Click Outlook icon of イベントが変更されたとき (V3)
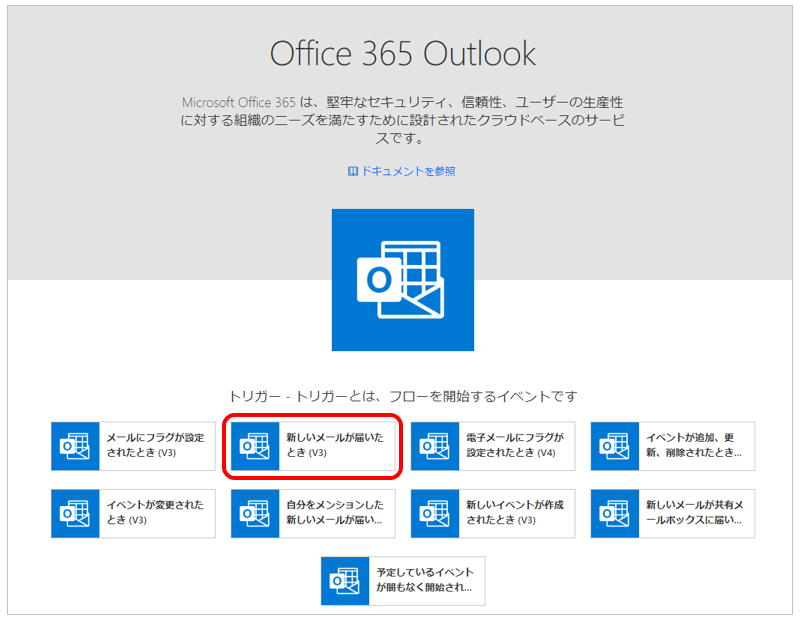The image size is (801, 623). click(x=75, y=513)
